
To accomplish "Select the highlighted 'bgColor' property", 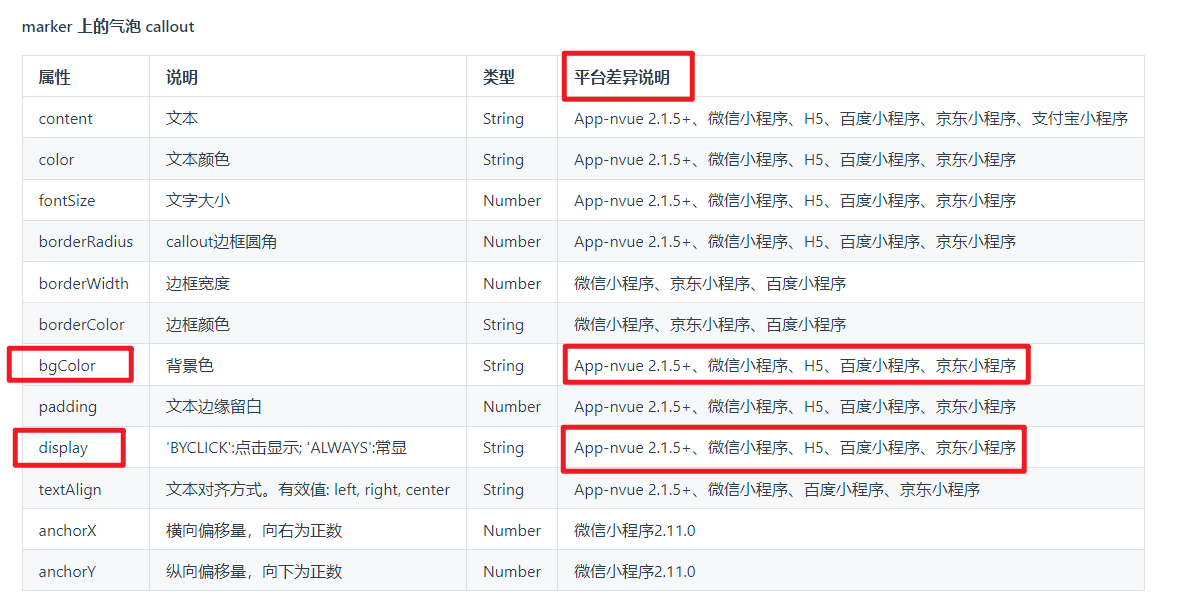I will click(x=67, y=365).
